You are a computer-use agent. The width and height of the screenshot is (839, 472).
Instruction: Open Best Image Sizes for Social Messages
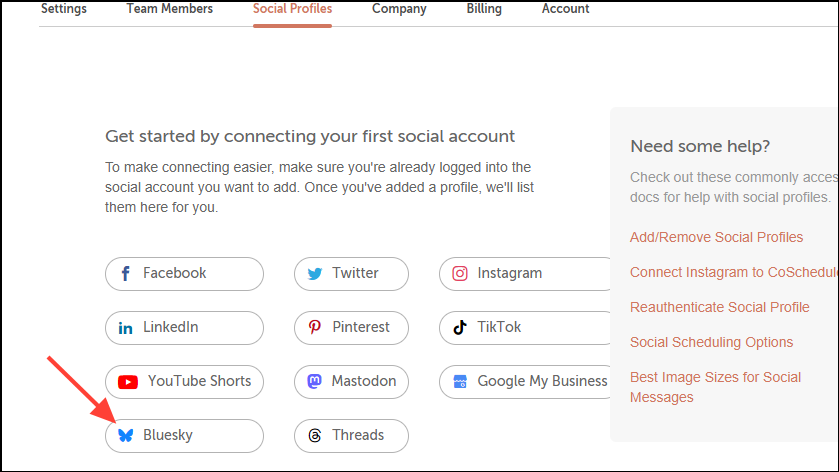click(x=715, y=387)
